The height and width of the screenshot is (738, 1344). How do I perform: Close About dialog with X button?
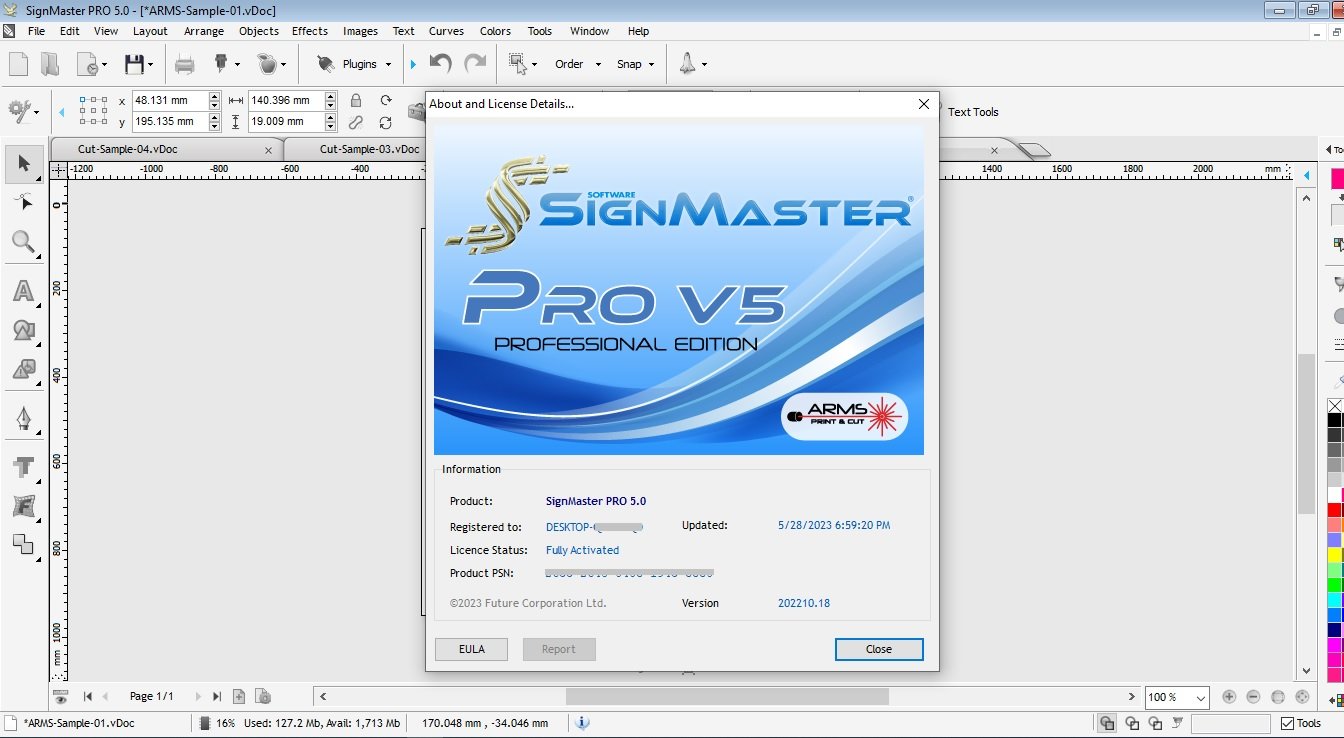pos(924,104)
